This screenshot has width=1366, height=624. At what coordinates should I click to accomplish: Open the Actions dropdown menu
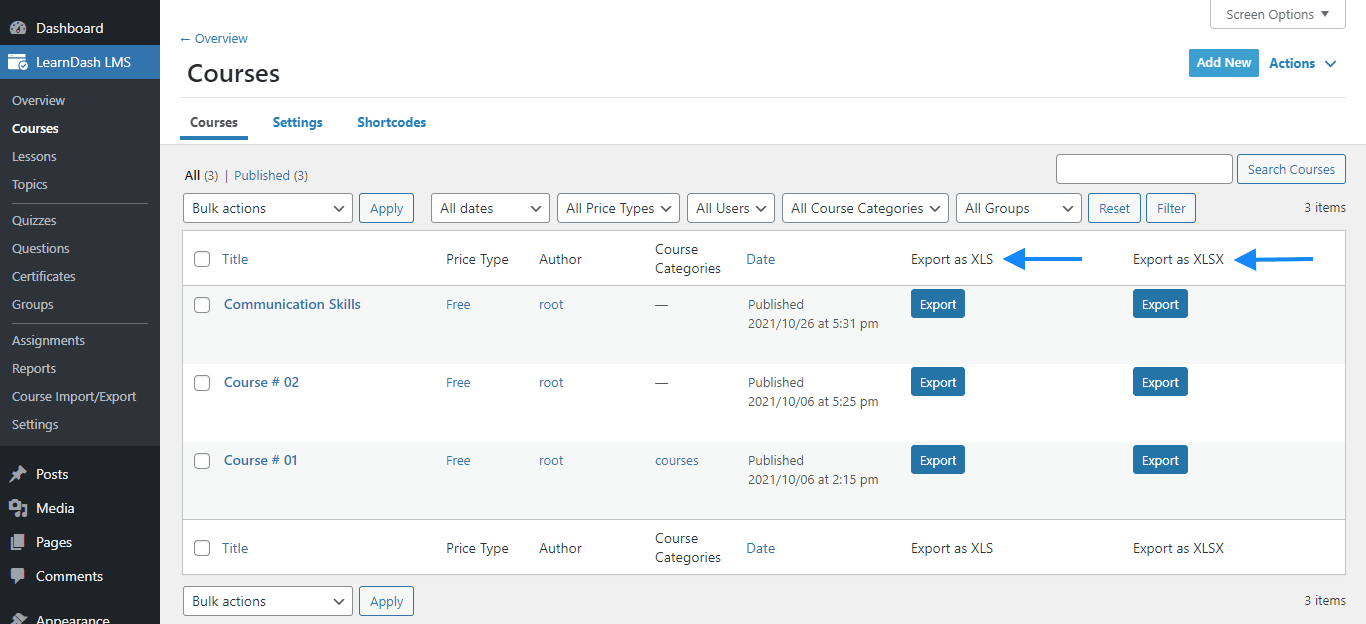click(x=1302, y=63)
